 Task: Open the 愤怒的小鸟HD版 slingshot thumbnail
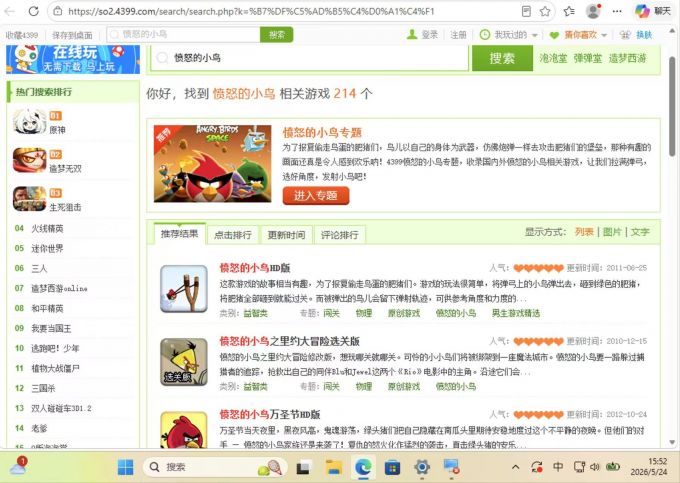point(184,289)
